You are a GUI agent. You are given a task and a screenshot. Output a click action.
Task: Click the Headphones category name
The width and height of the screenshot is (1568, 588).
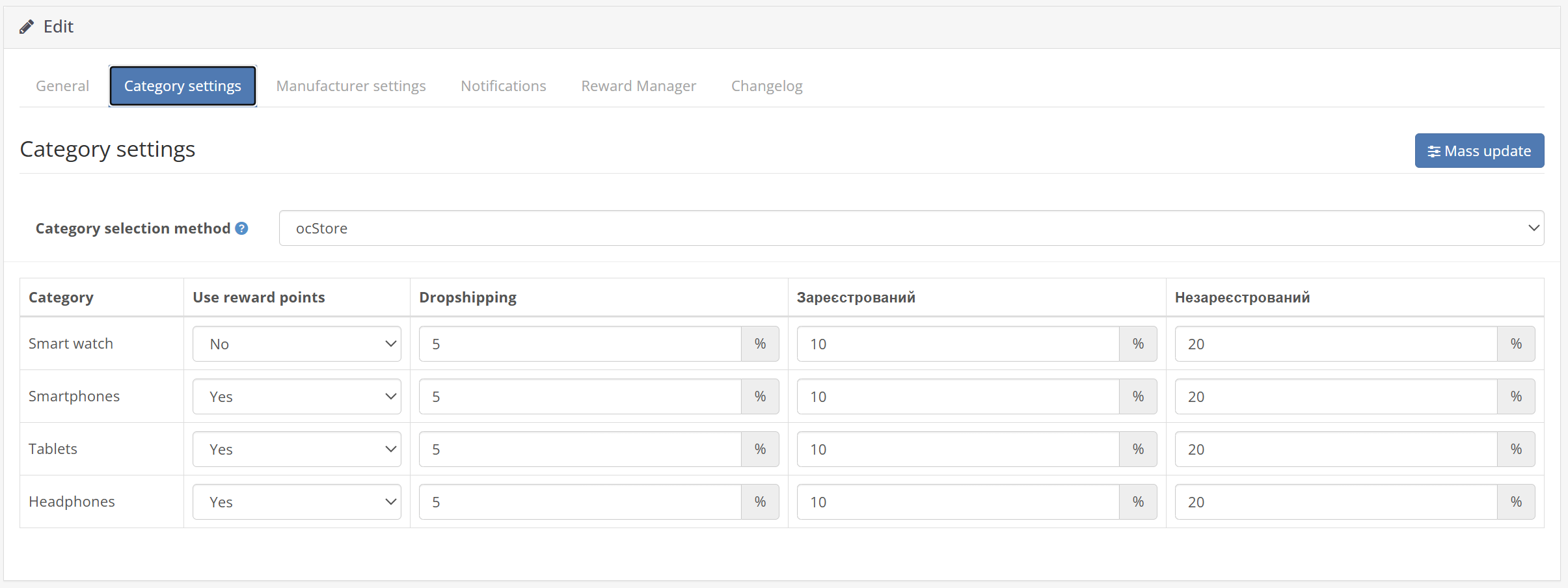72,501
